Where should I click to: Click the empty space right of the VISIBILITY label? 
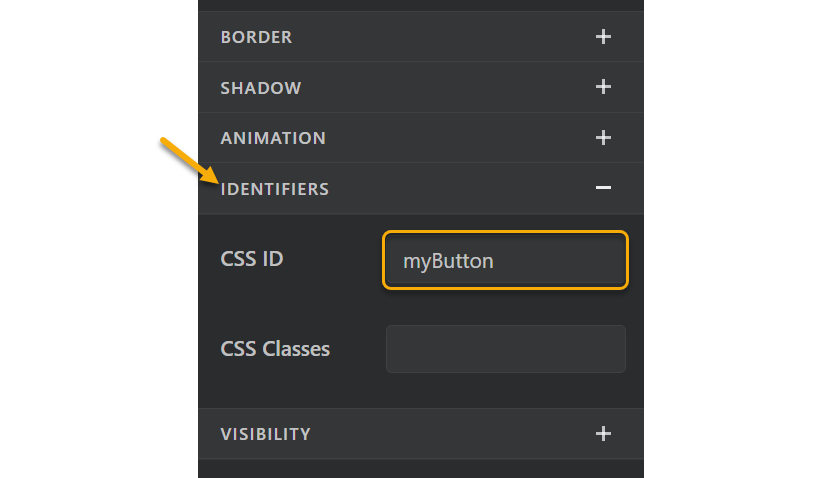pyautogui.click(x=450, y=434)
